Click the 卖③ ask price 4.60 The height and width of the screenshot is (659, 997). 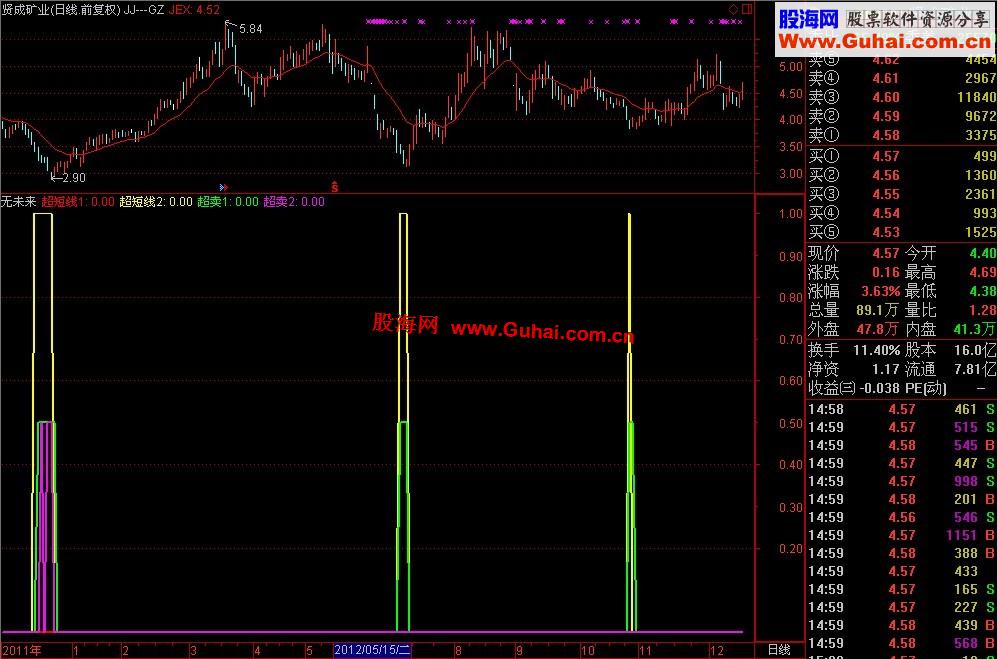coord(887,97)
